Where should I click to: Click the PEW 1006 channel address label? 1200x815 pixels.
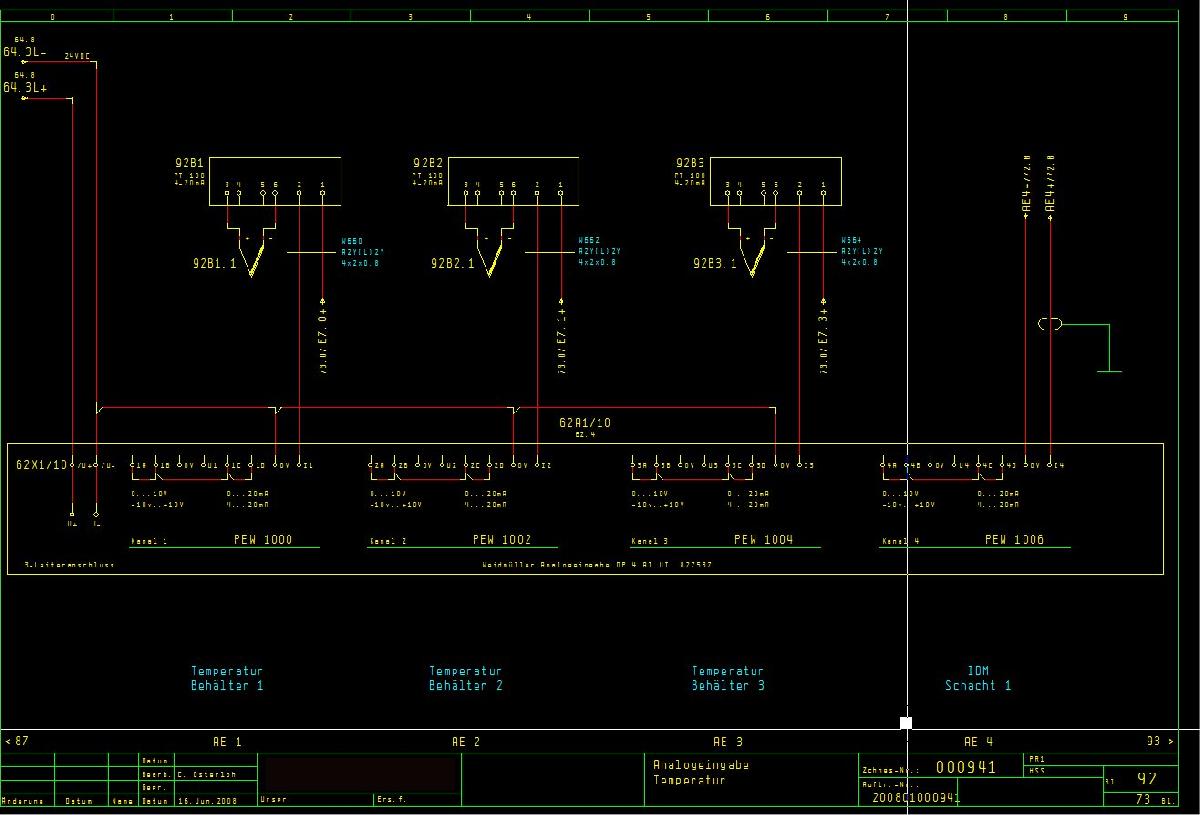1014,540
